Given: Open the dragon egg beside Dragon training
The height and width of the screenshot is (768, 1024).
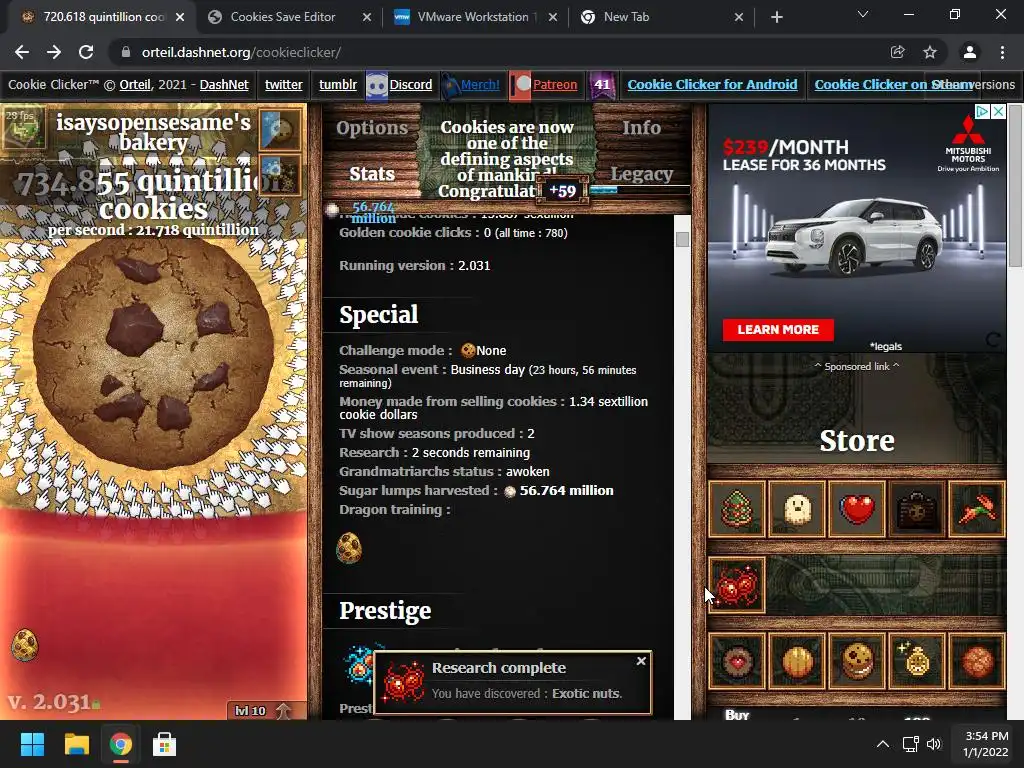Looking at the screenshot, I should (349, 547).
